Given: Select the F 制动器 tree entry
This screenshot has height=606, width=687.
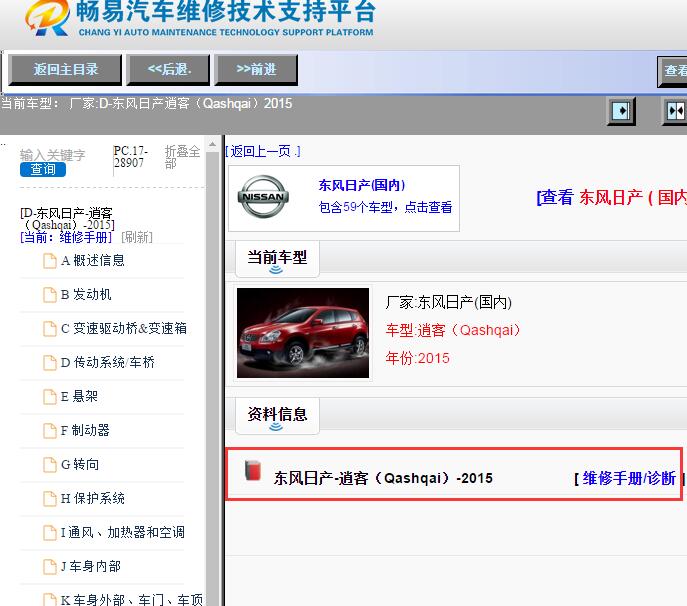Looking at the screenshot, I should (x=85, y=430).
